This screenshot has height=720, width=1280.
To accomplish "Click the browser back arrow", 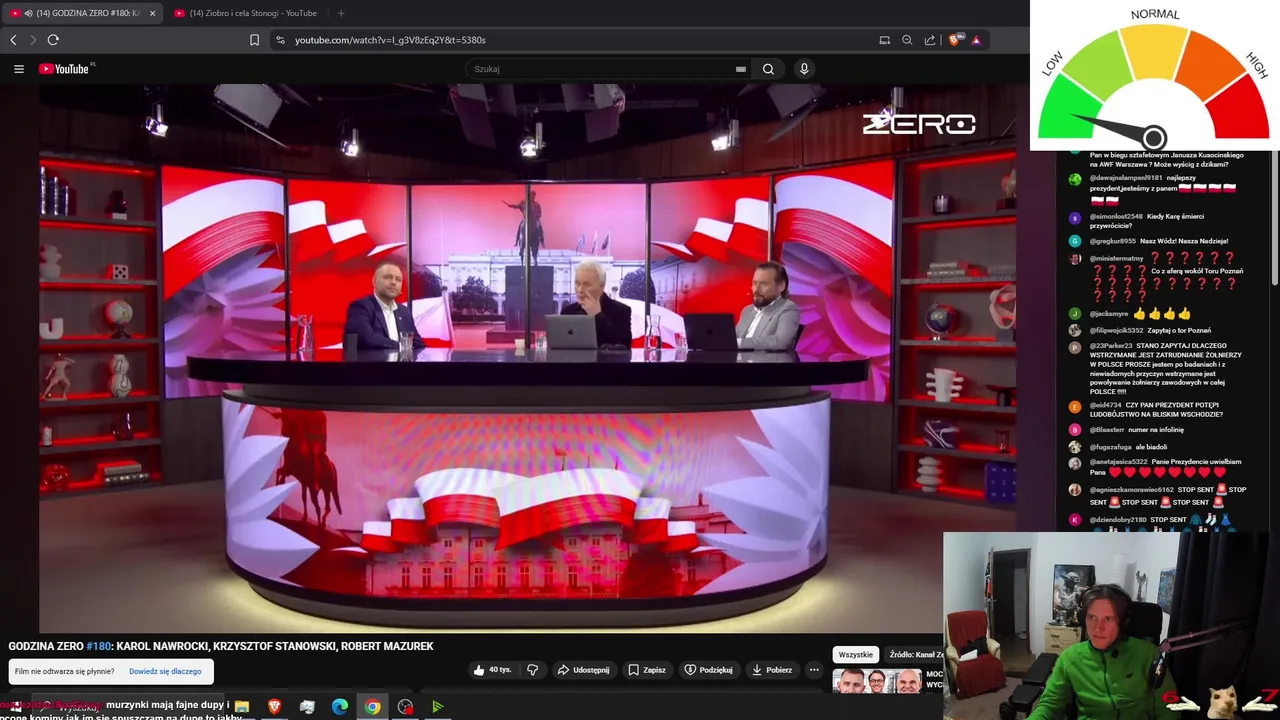I will pos(13,40).
